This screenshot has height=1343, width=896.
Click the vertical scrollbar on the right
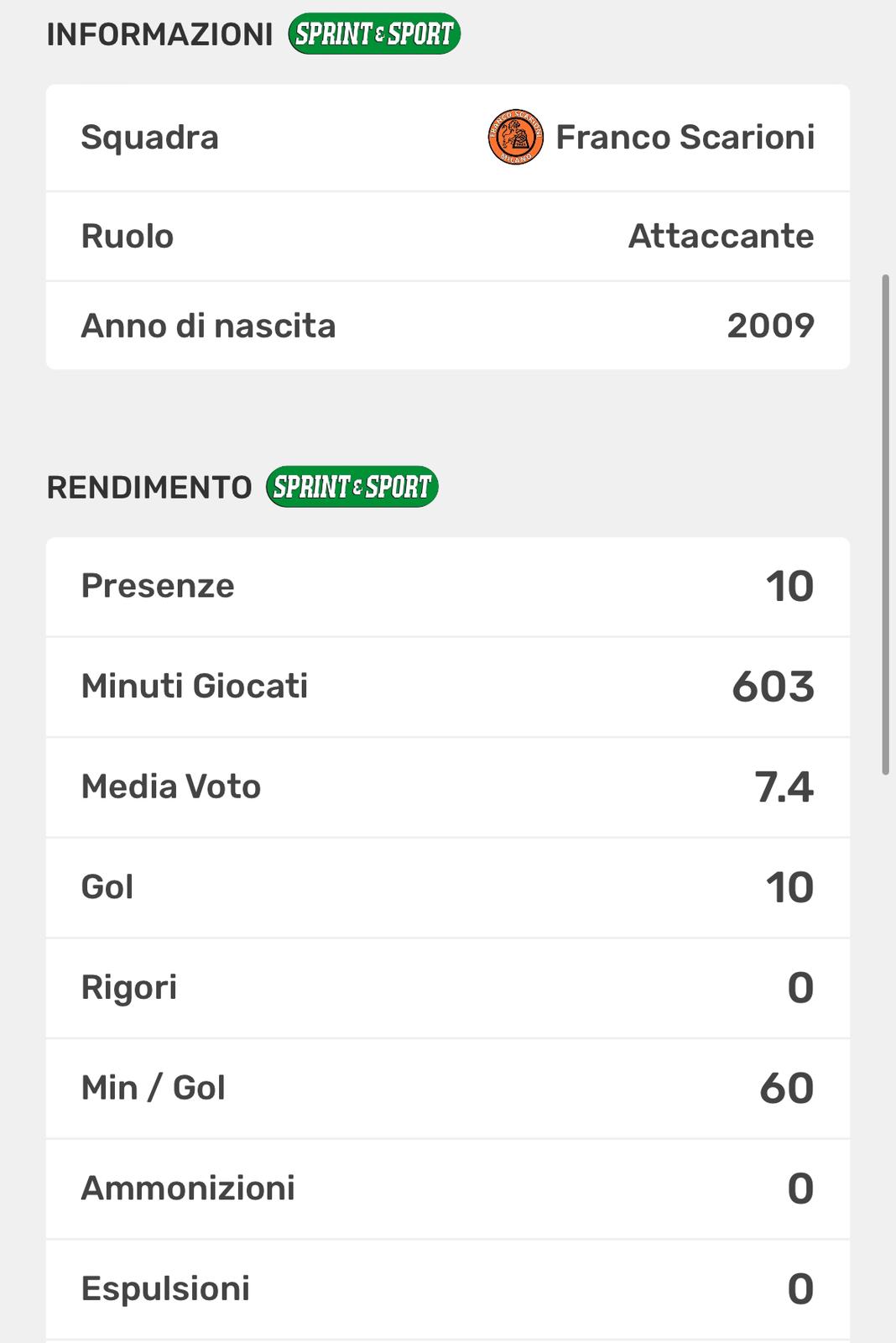coord(885,524)
